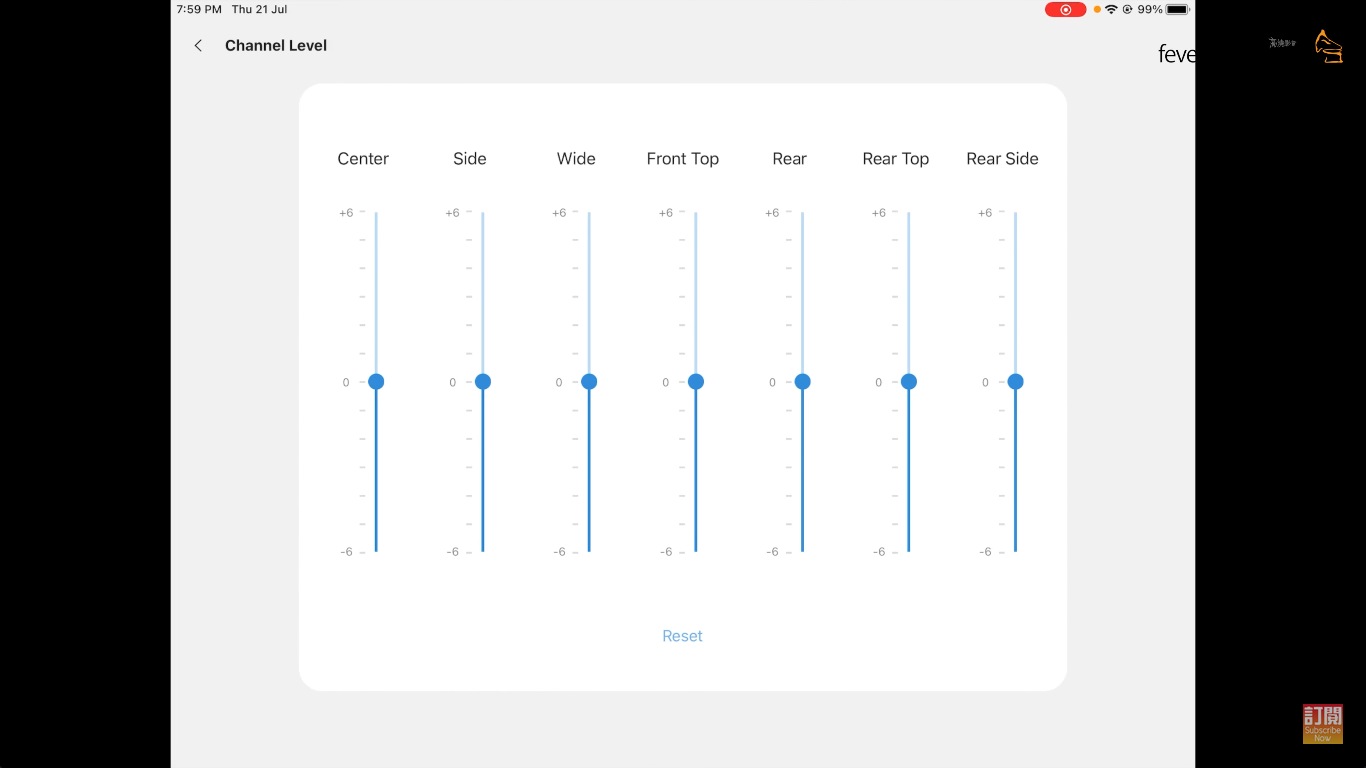Tap the 7:59 PM clock
1366x768 pixels.
199,9
